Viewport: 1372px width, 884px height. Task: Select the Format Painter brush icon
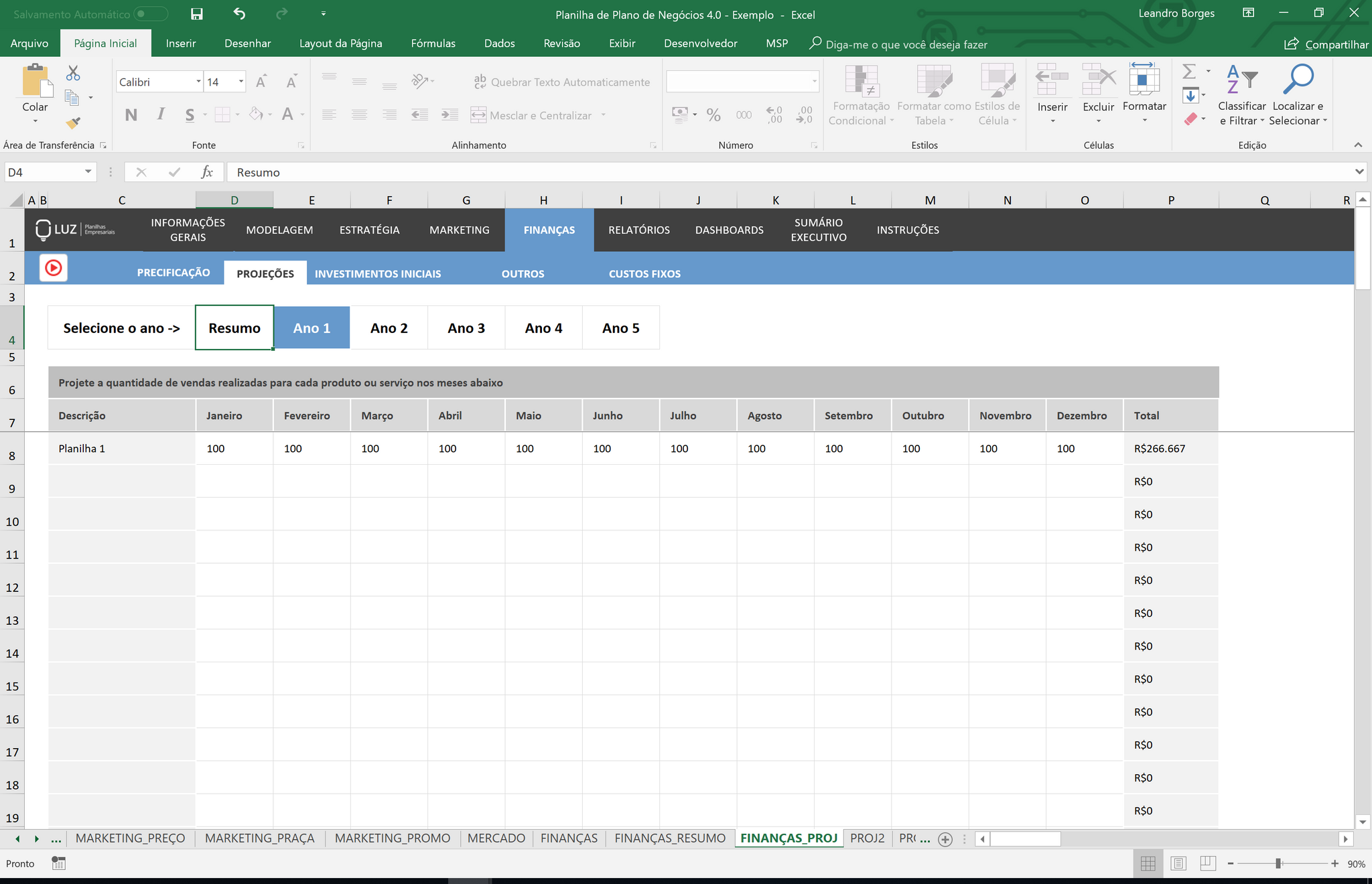73,123
